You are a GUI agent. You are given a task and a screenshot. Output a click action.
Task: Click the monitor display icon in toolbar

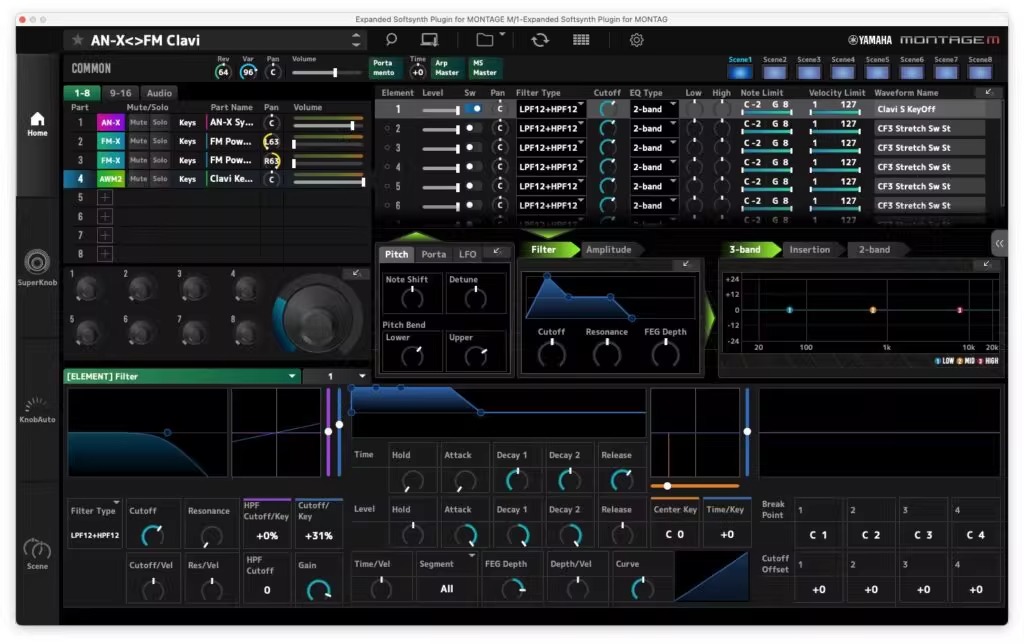(x=429, y=40)
